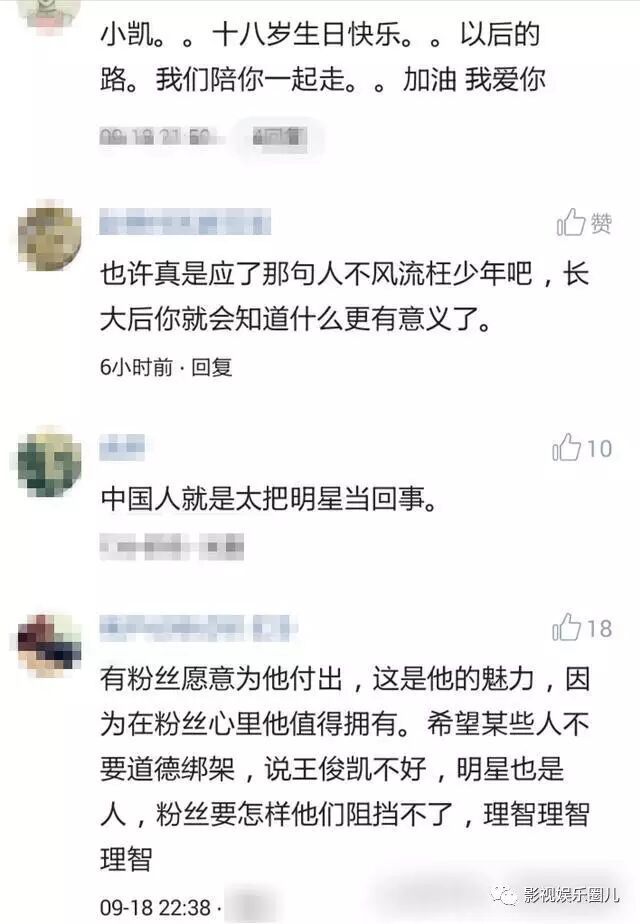
Task: Select the 小凯十八岁生日快乐 comment text
Action: 323,57
